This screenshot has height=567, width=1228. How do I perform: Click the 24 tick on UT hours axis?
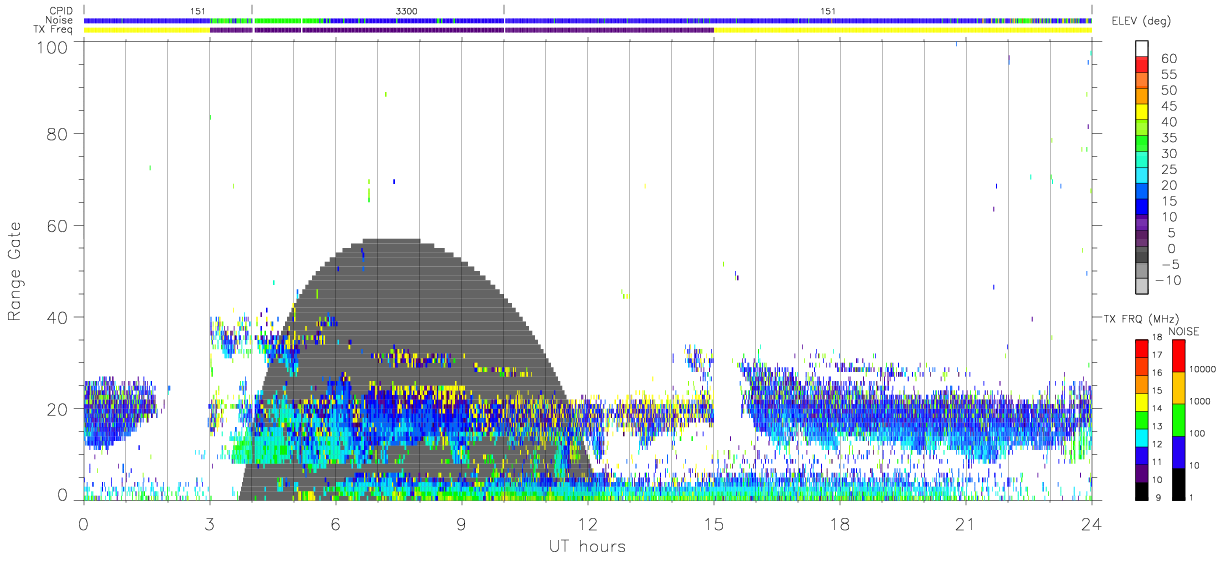(1092, 524)
